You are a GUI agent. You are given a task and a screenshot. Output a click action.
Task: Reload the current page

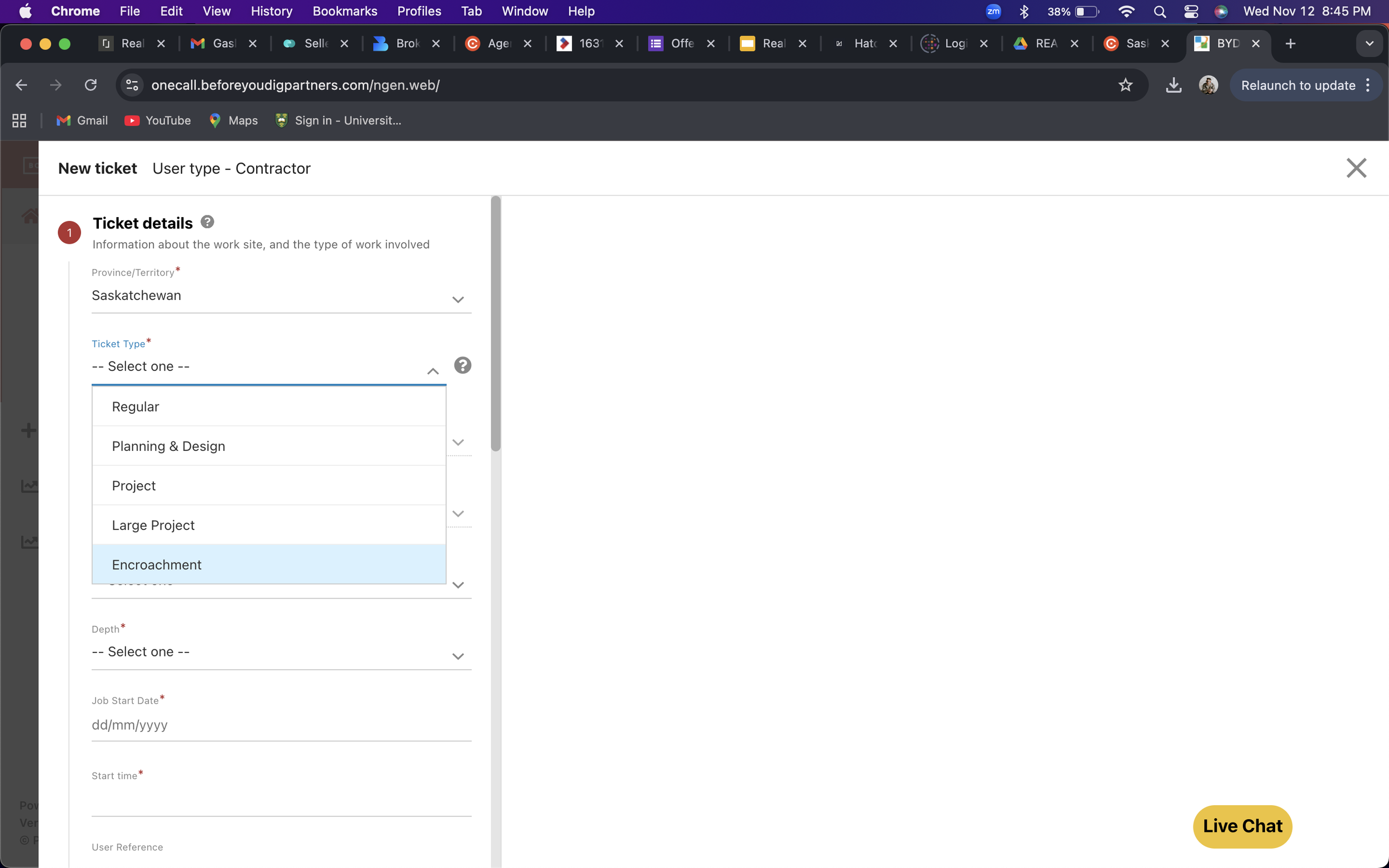click(91, 85)
